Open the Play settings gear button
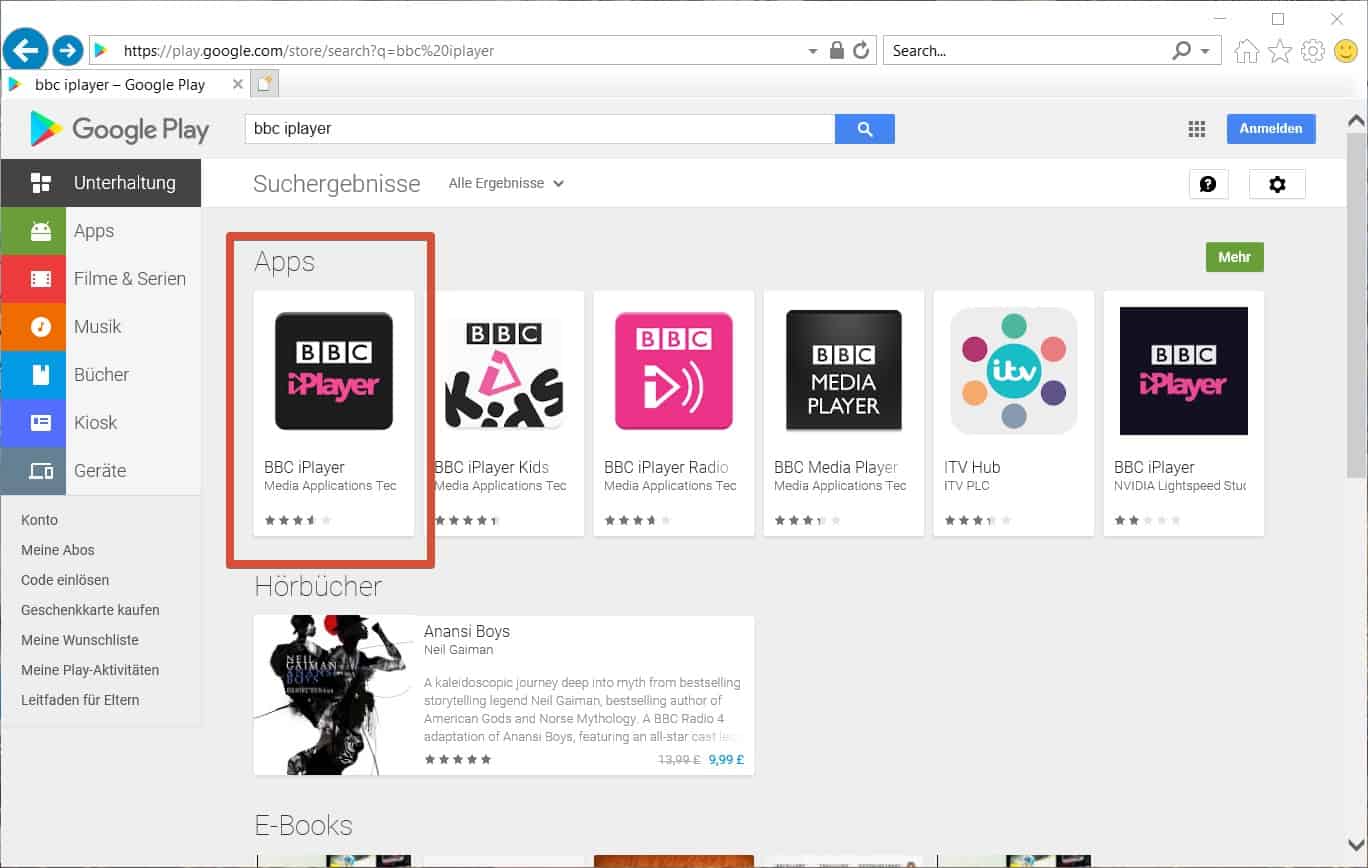The width and height of the screenshot is (1368, 868). click(x=1277, y=184)
